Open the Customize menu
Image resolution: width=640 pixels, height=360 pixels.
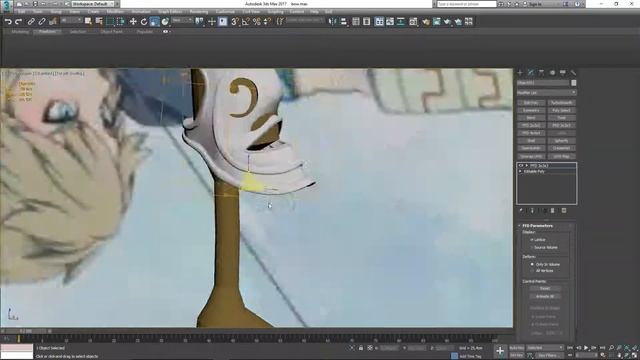point(225,12)
